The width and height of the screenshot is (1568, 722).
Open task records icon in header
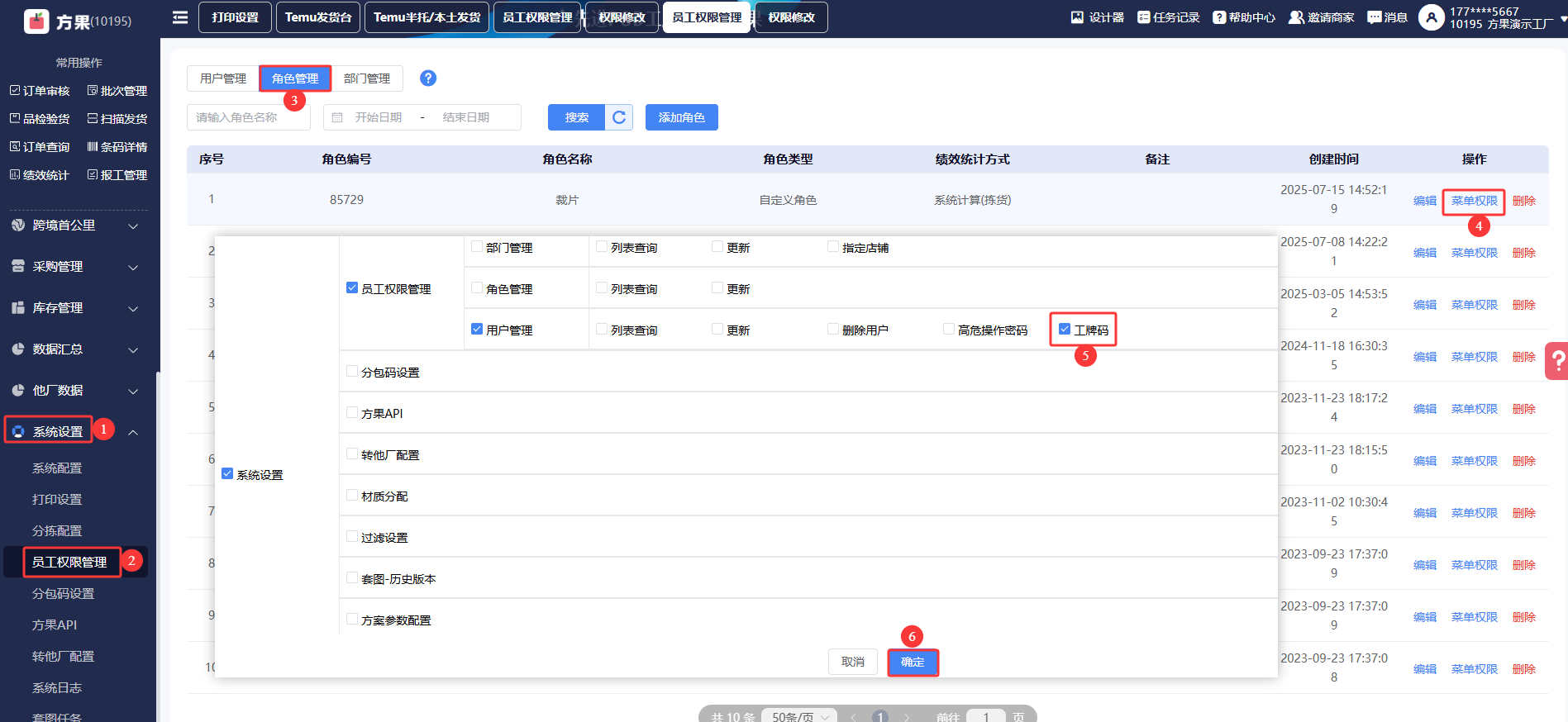point(1143,17)
